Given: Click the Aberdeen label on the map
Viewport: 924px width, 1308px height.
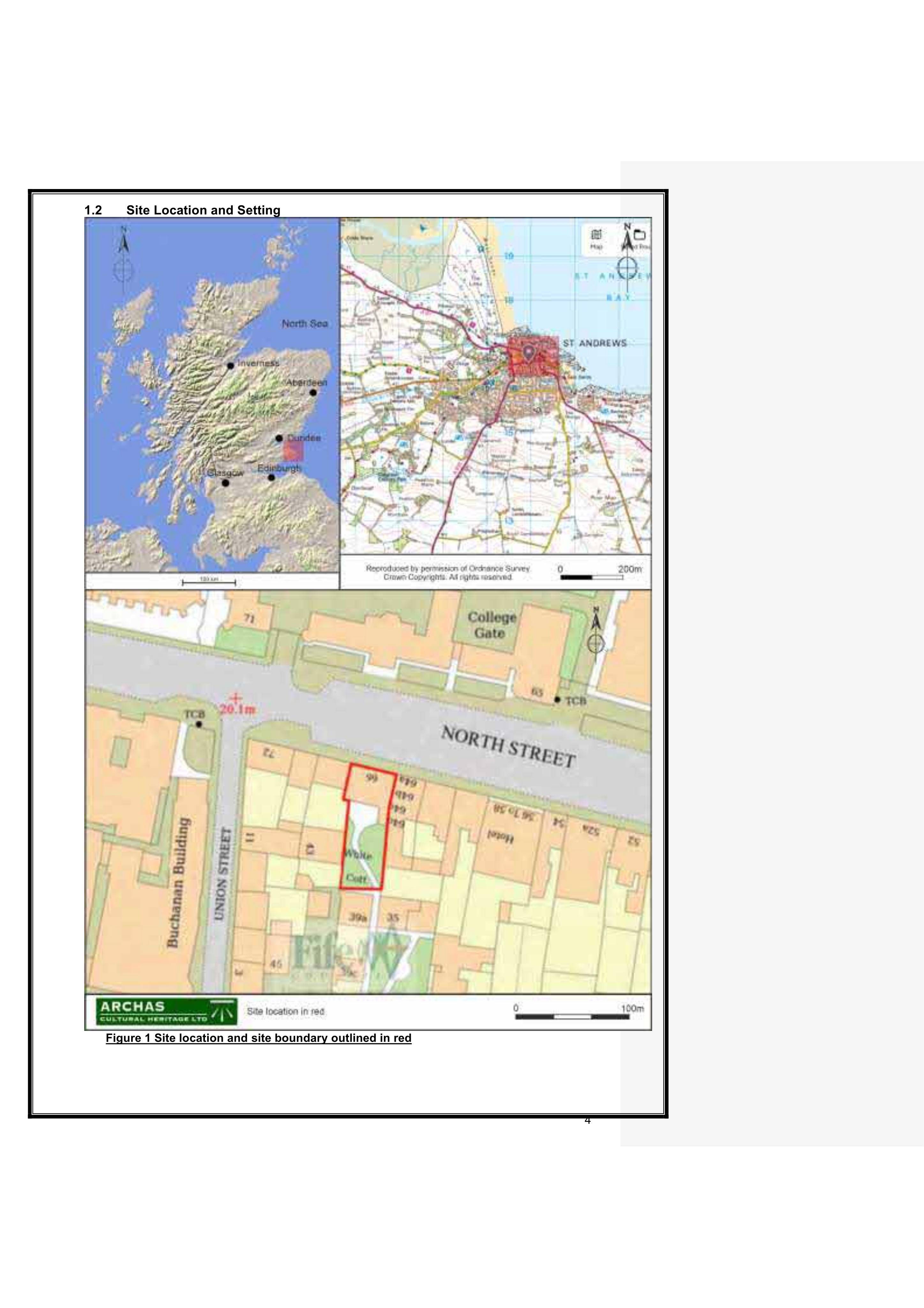Looking at the screenshot, I should pos(306,383).
